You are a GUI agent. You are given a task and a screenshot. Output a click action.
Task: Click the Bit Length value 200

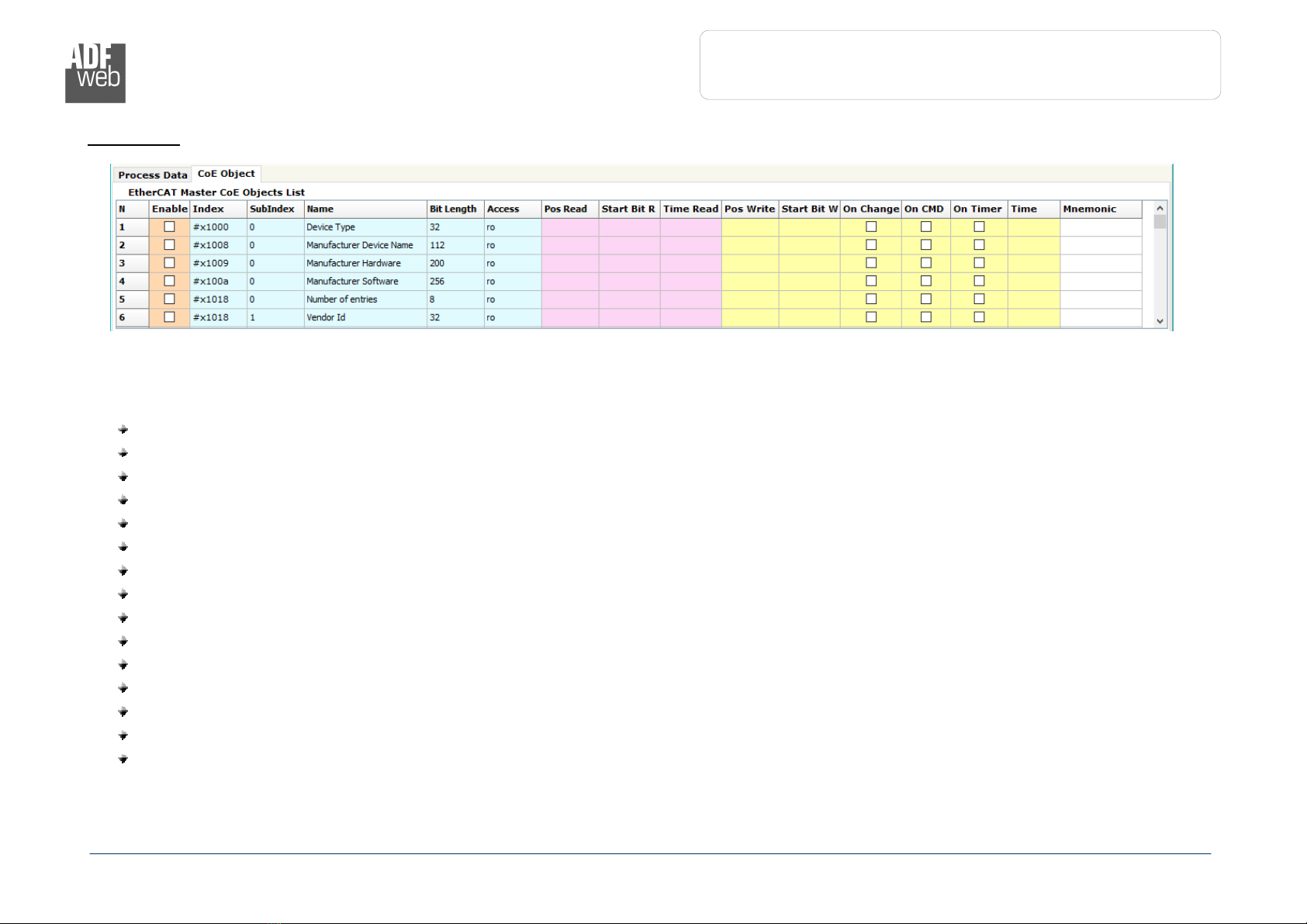point(455,263)
